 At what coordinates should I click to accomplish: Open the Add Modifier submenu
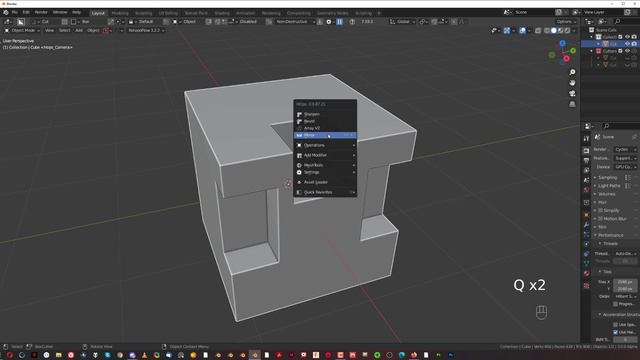click(x=325, y=155)
